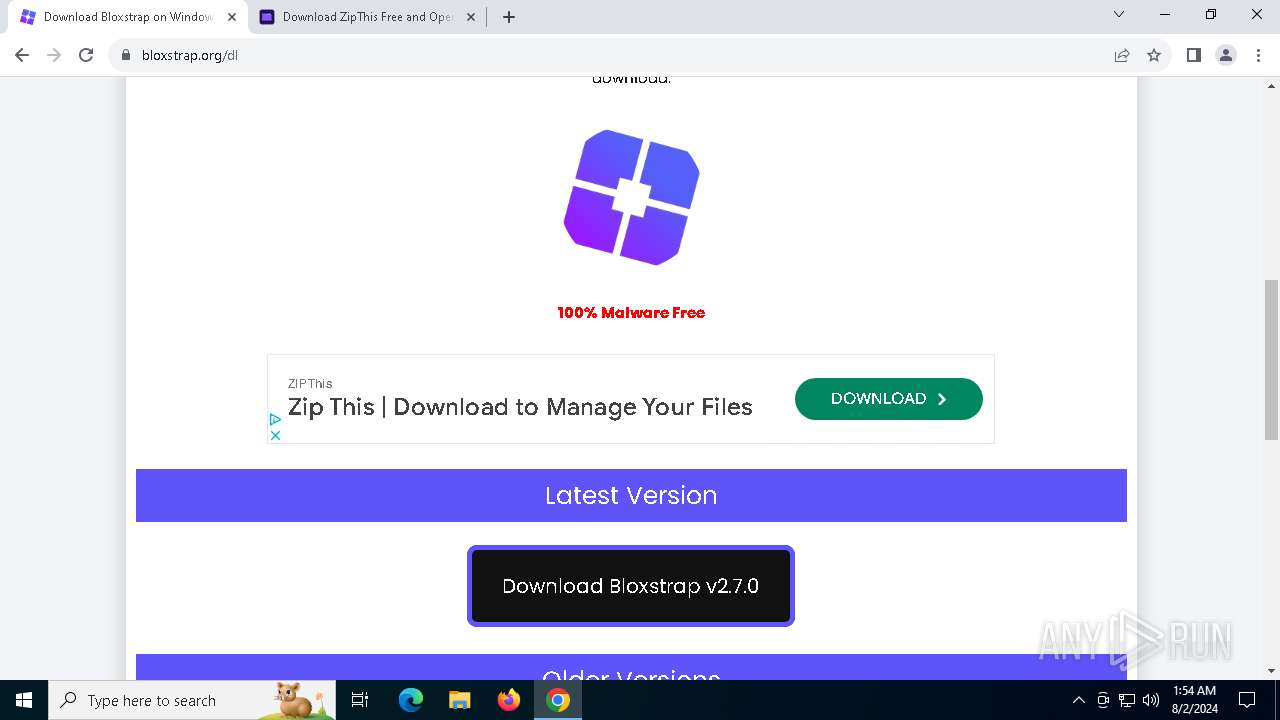Click the Bloxstrap logo image
Image resolution: width=1280 pixels, height=720 pixels.
(631, 197)
